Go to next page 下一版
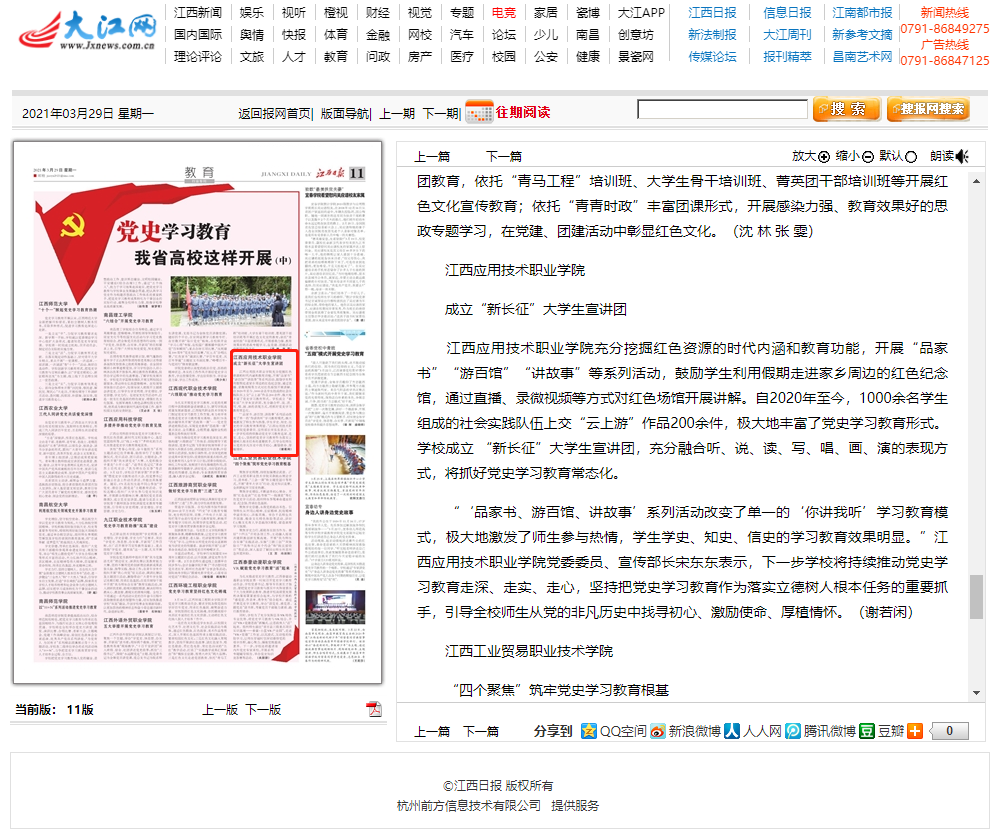 click(x=263, y=710)
